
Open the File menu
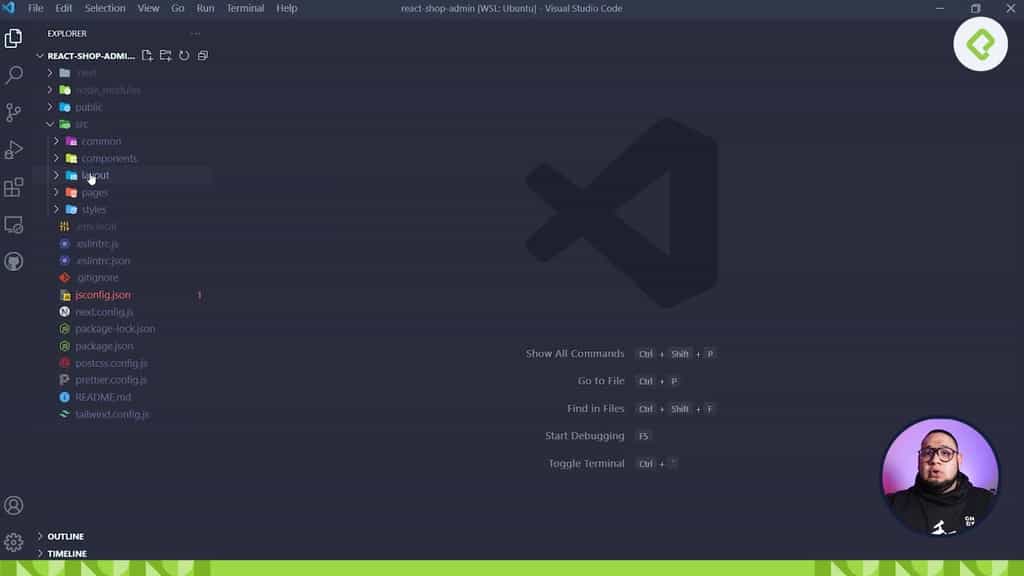[35, 8]
